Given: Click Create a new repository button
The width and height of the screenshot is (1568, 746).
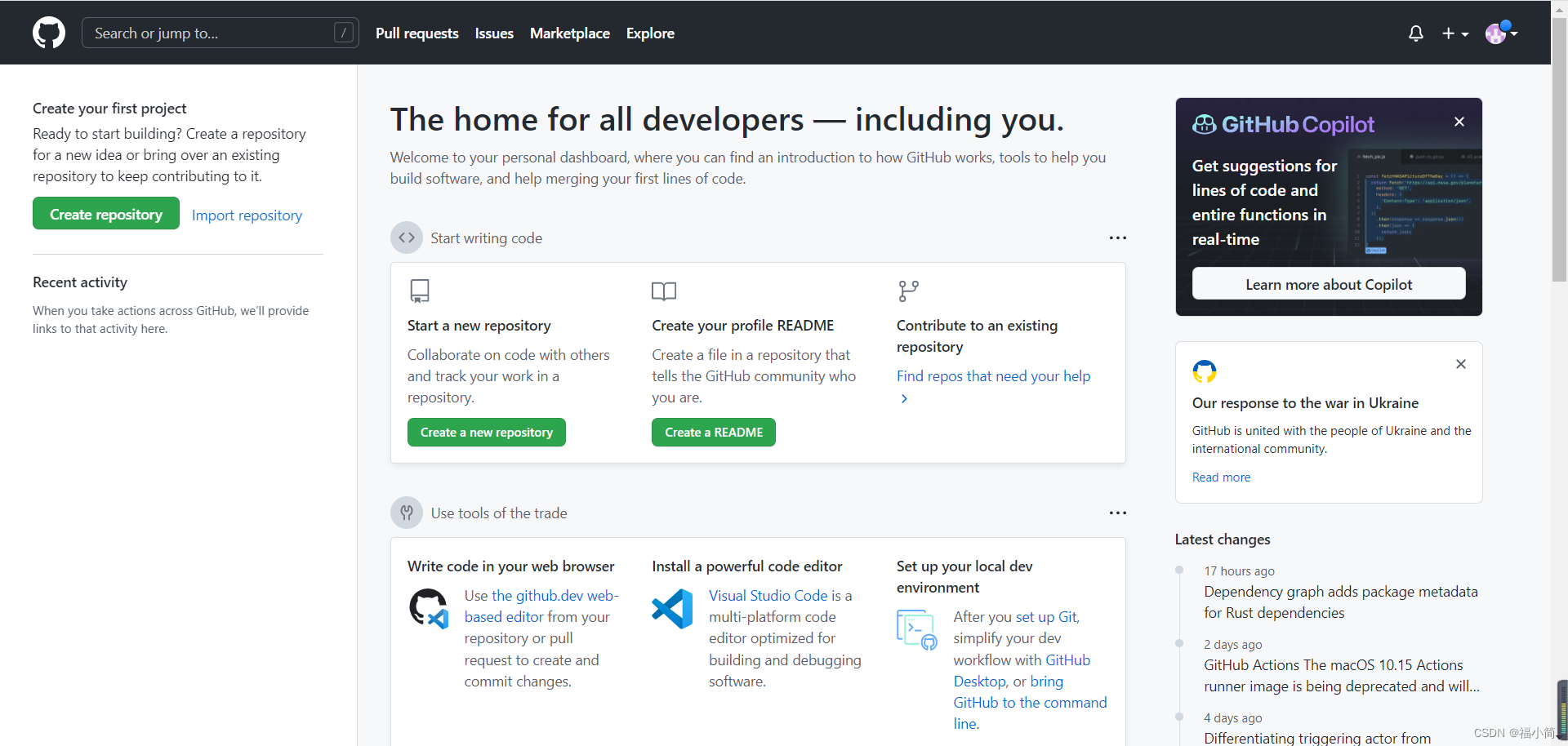Looking at the screenshot, I should [487, 433].
